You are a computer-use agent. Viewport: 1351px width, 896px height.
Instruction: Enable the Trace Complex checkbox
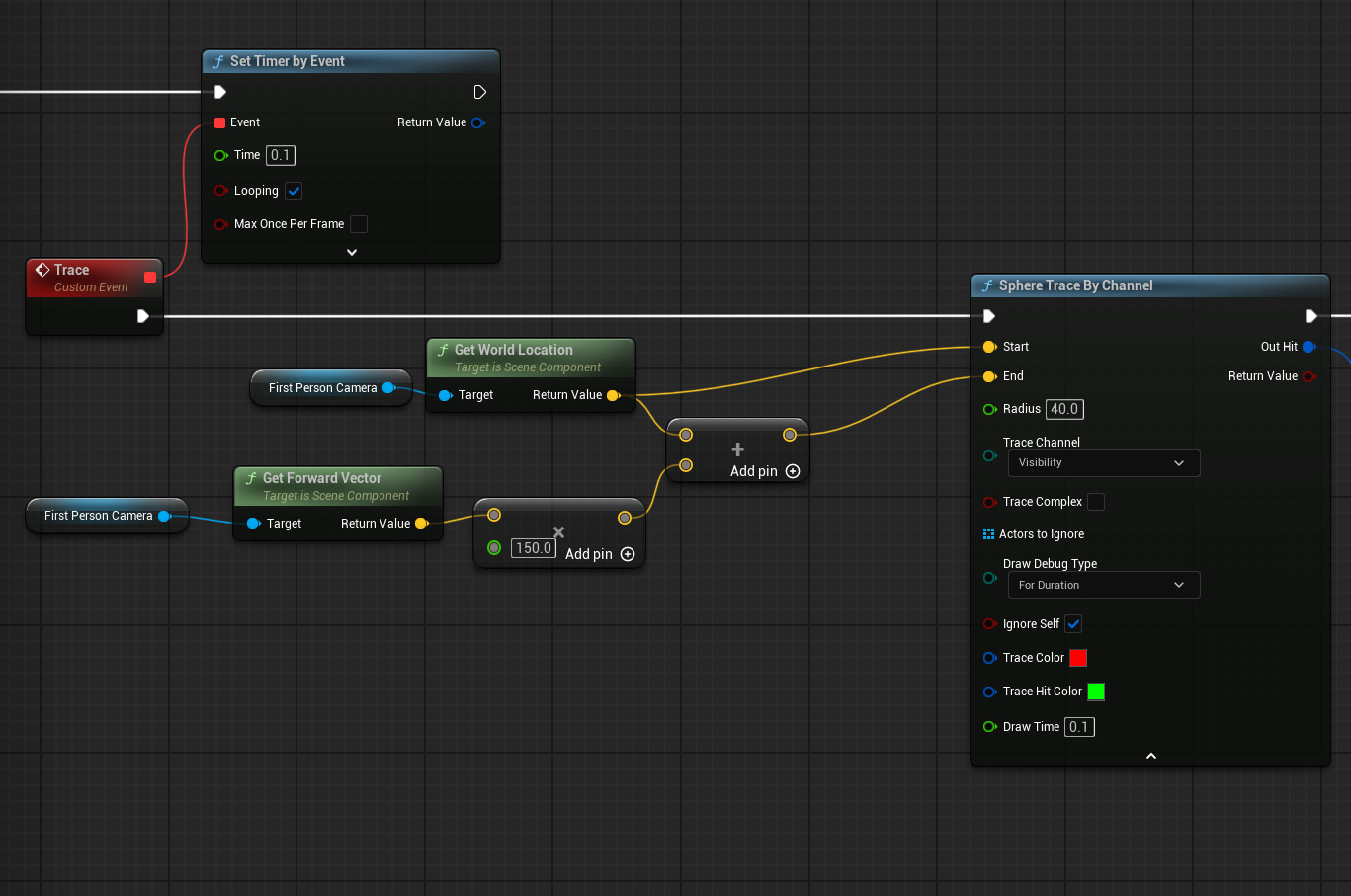point(1096,502)
